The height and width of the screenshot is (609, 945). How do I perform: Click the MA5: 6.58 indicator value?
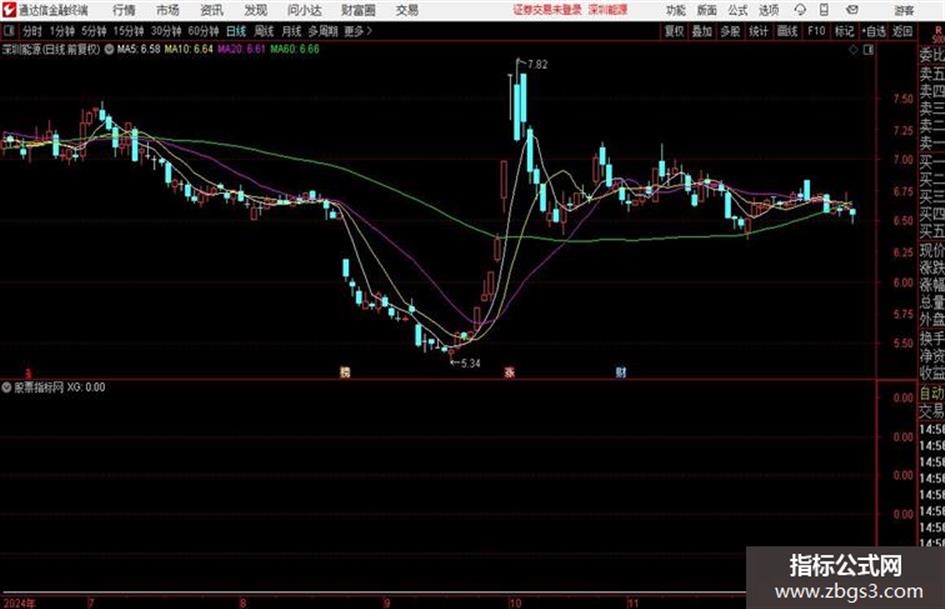[139, 49]
